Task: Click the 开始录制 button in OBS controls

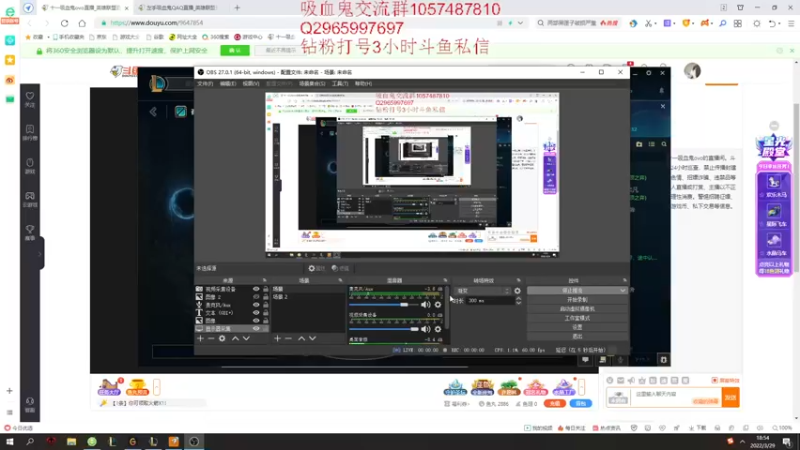Action: click(x=577, y=299)
